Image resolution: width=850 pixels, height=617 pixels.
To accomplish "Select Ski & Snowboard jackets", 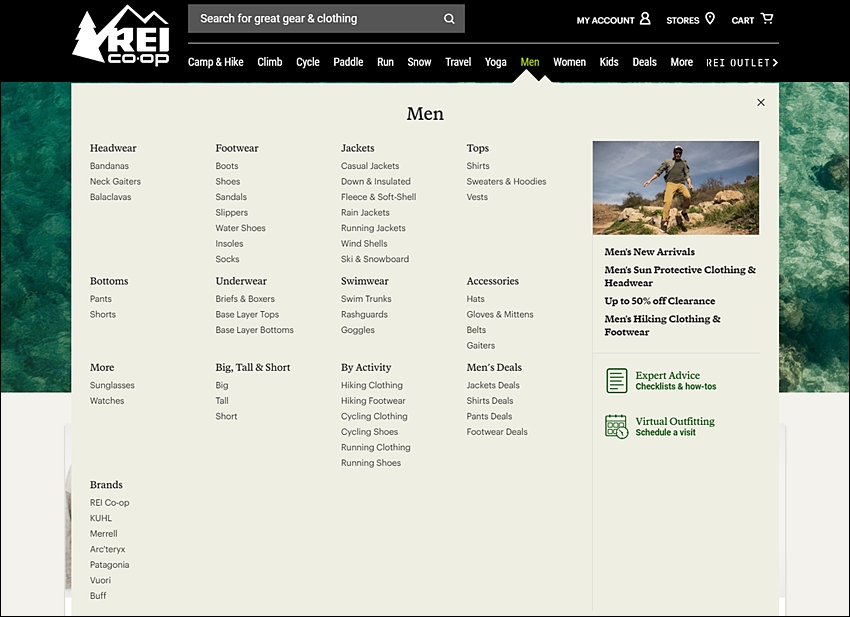I will (375, 259).
